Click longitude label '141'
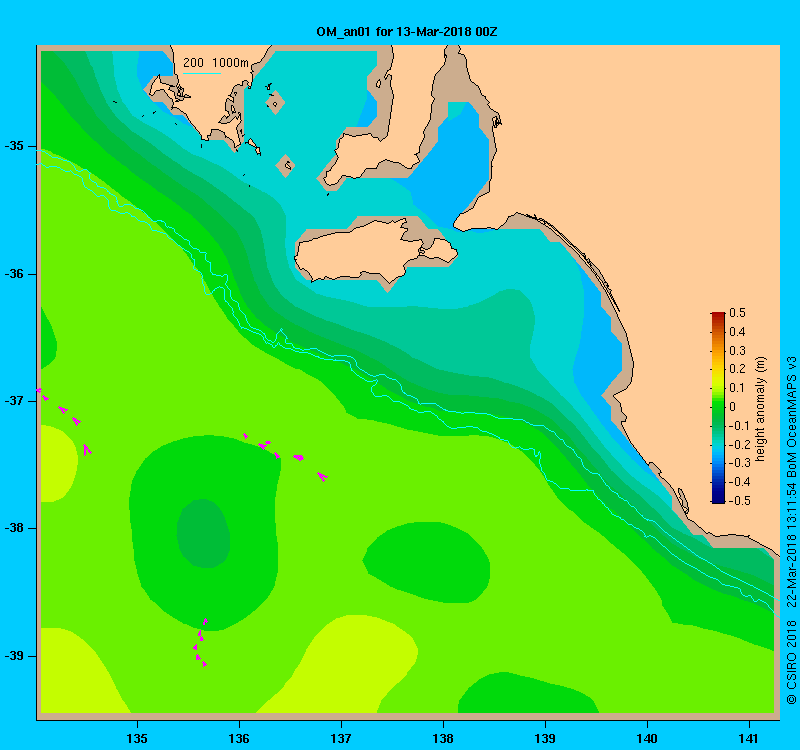The image size is (800, 750). pyautogui.click(x=749, y=738)
